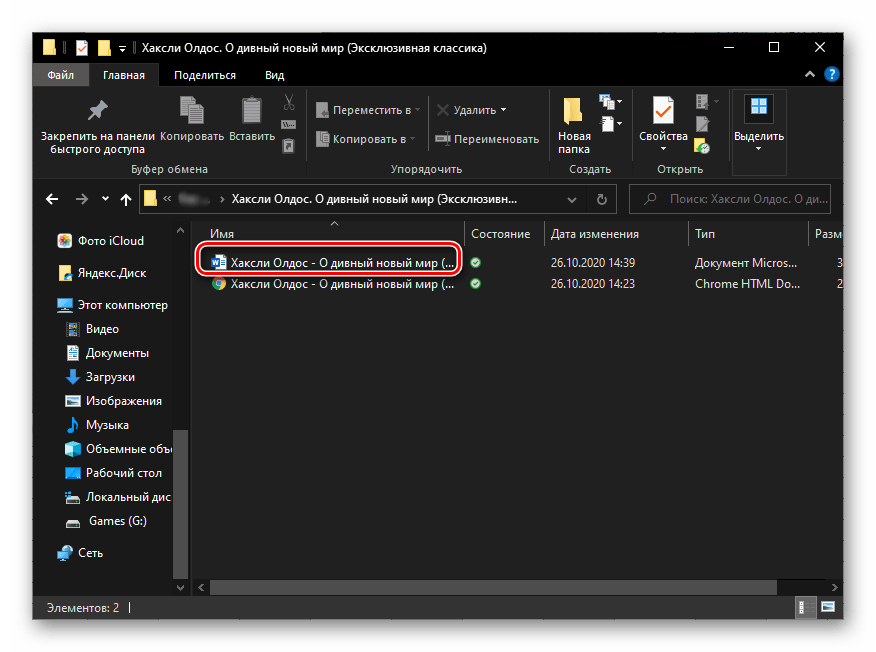Expand the Удалить dropdown arrow
Image resolution: width=876 pixels, height=652 pixels.
(503, 110)
